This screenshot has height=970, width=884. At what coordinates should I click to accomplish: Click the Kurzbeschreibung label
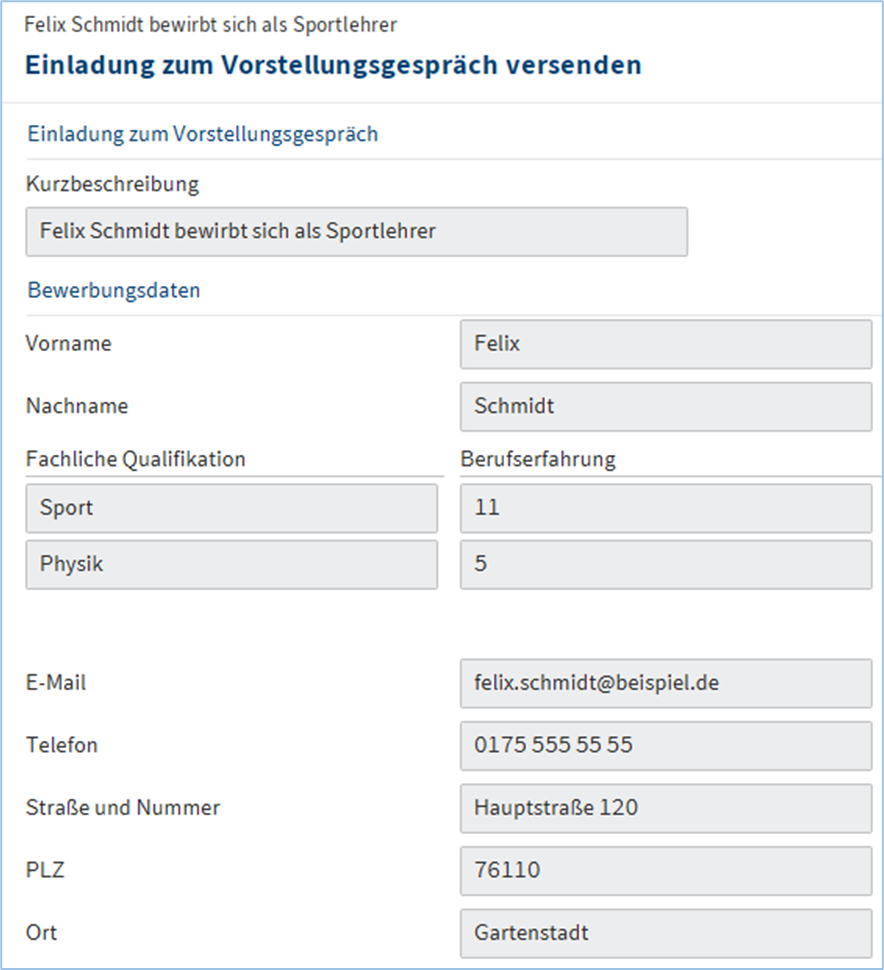[112, 184]
